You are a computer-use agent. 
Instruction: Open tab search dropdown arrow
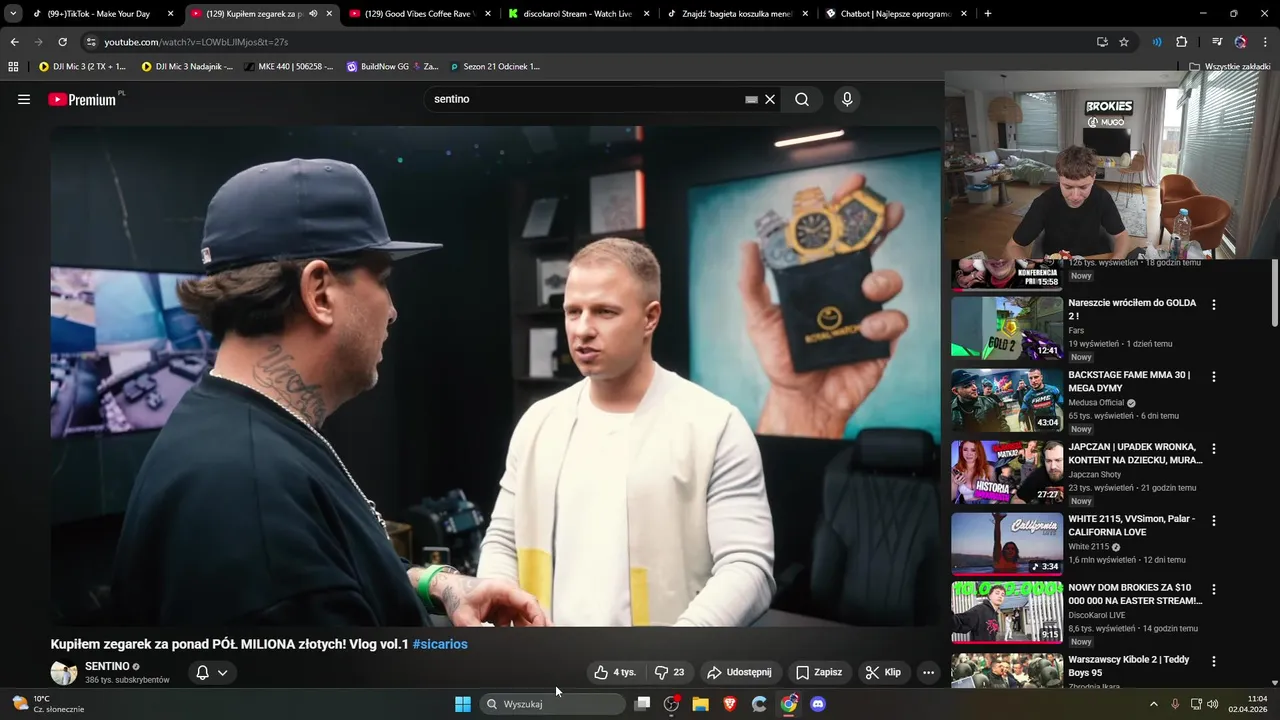coord(13,14)
